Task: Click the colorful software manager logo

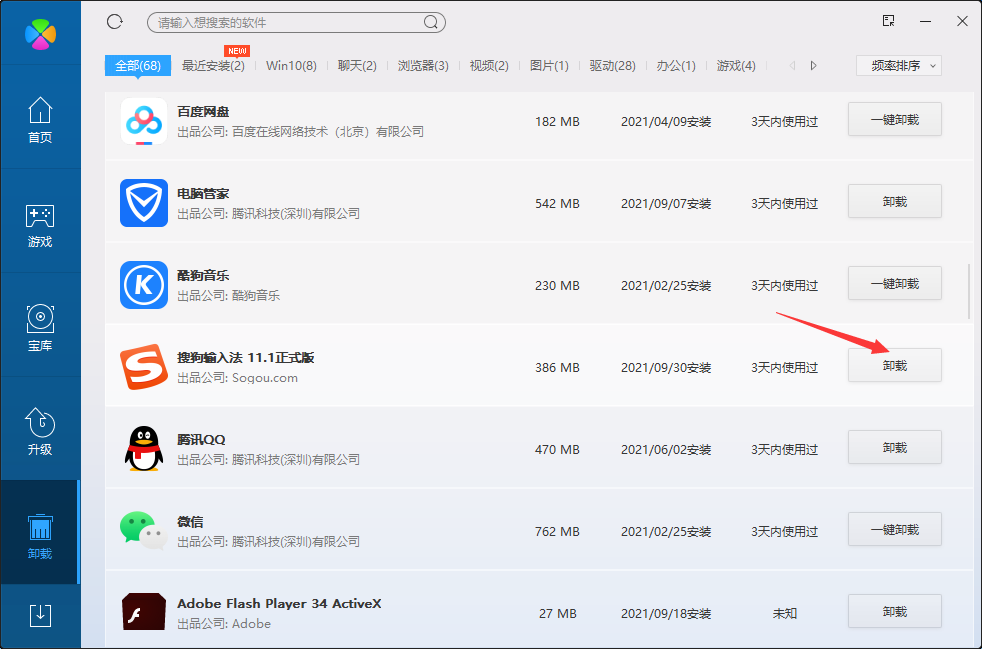Action: coord(41,35)
